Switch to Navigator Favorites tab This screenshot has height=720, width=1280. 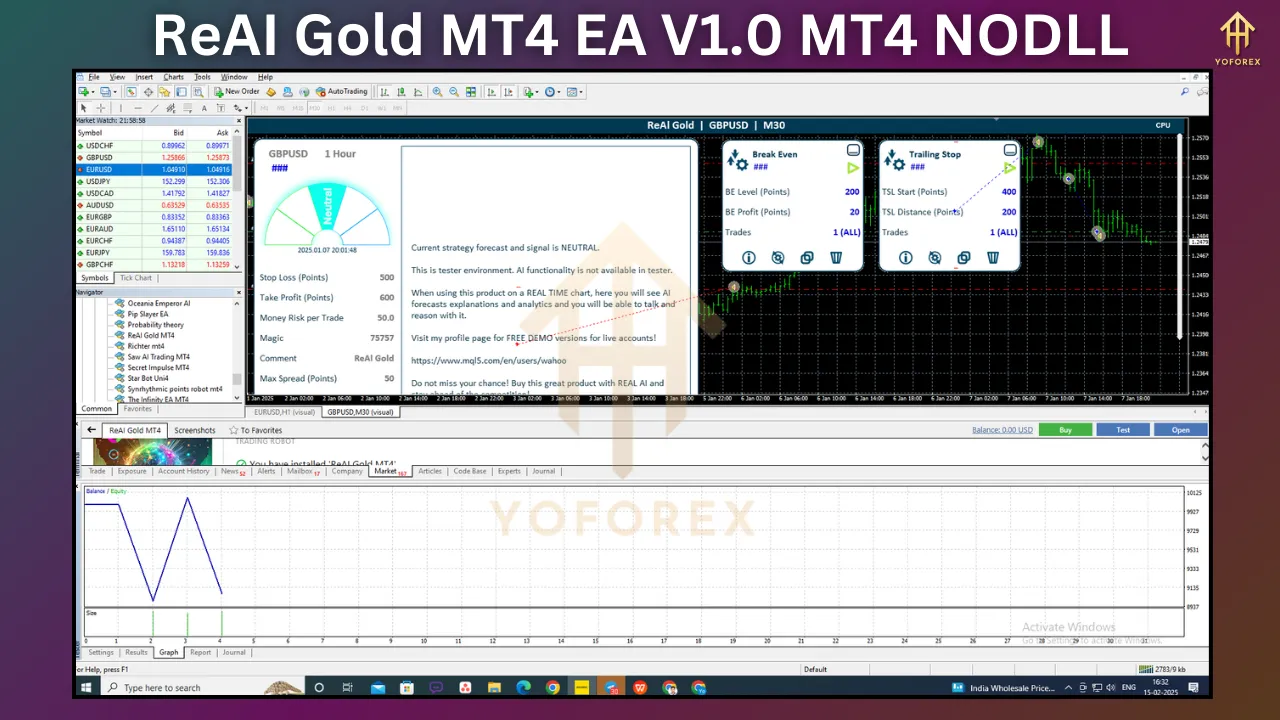[x=137, y=409]
